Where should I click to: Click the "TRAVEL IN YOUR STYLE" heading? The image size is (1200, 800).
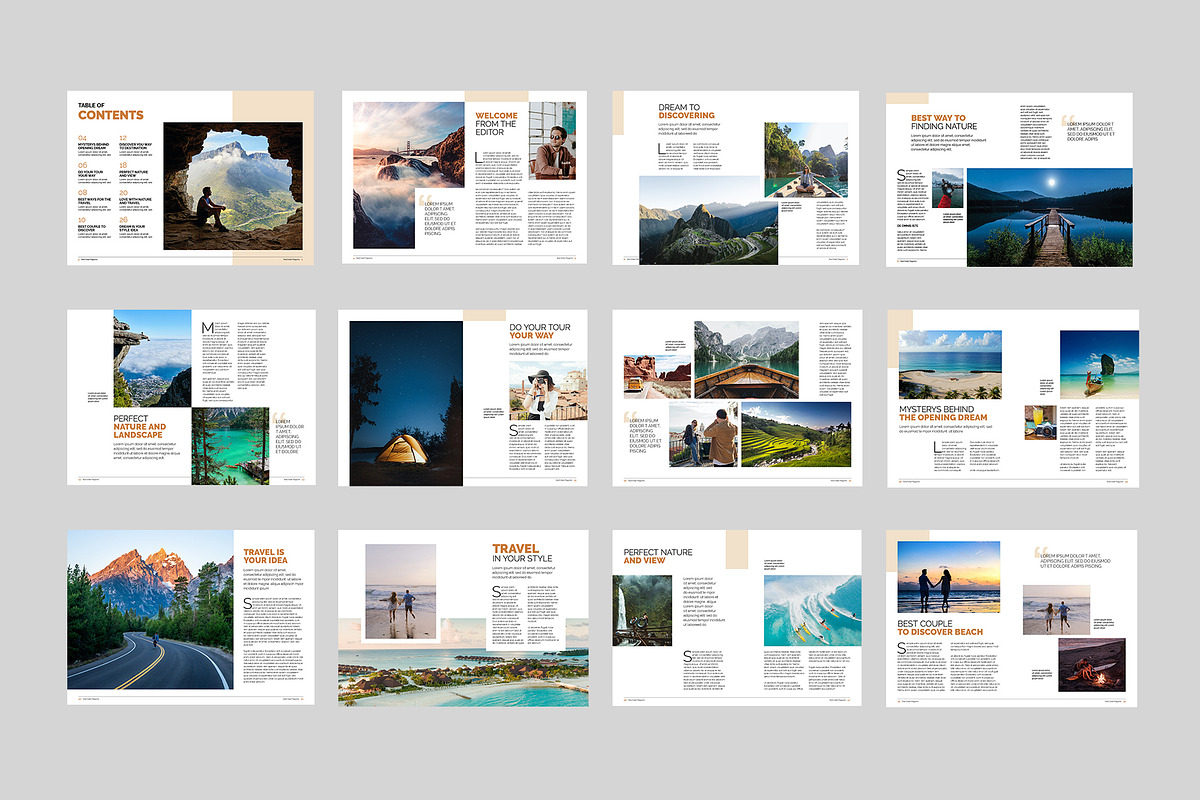522,554
